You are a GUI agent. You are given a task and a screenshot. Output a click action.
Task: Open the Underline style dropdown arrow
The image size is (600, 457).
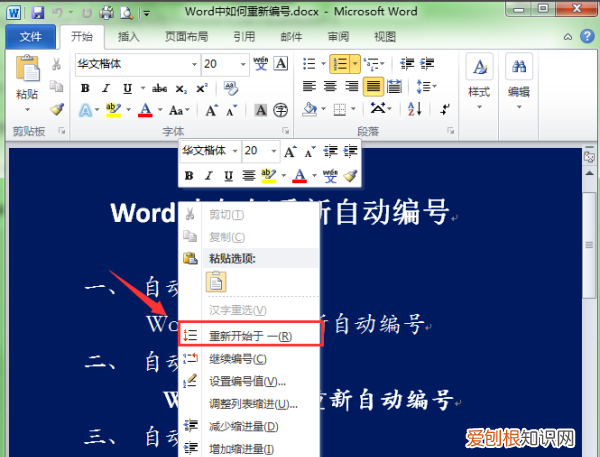pos(143,88)
